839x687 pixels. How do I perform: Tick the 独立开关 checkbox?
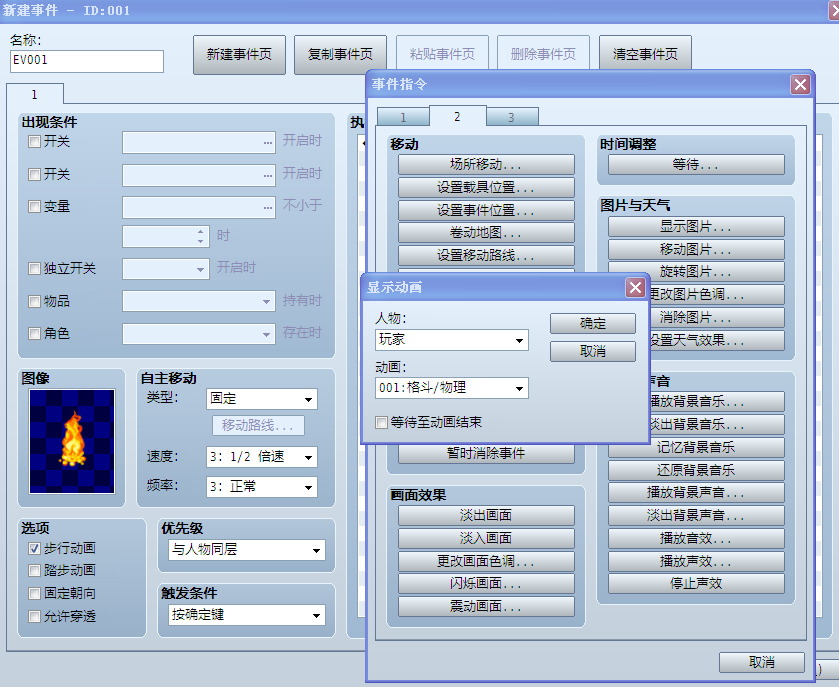pos(34,268)
